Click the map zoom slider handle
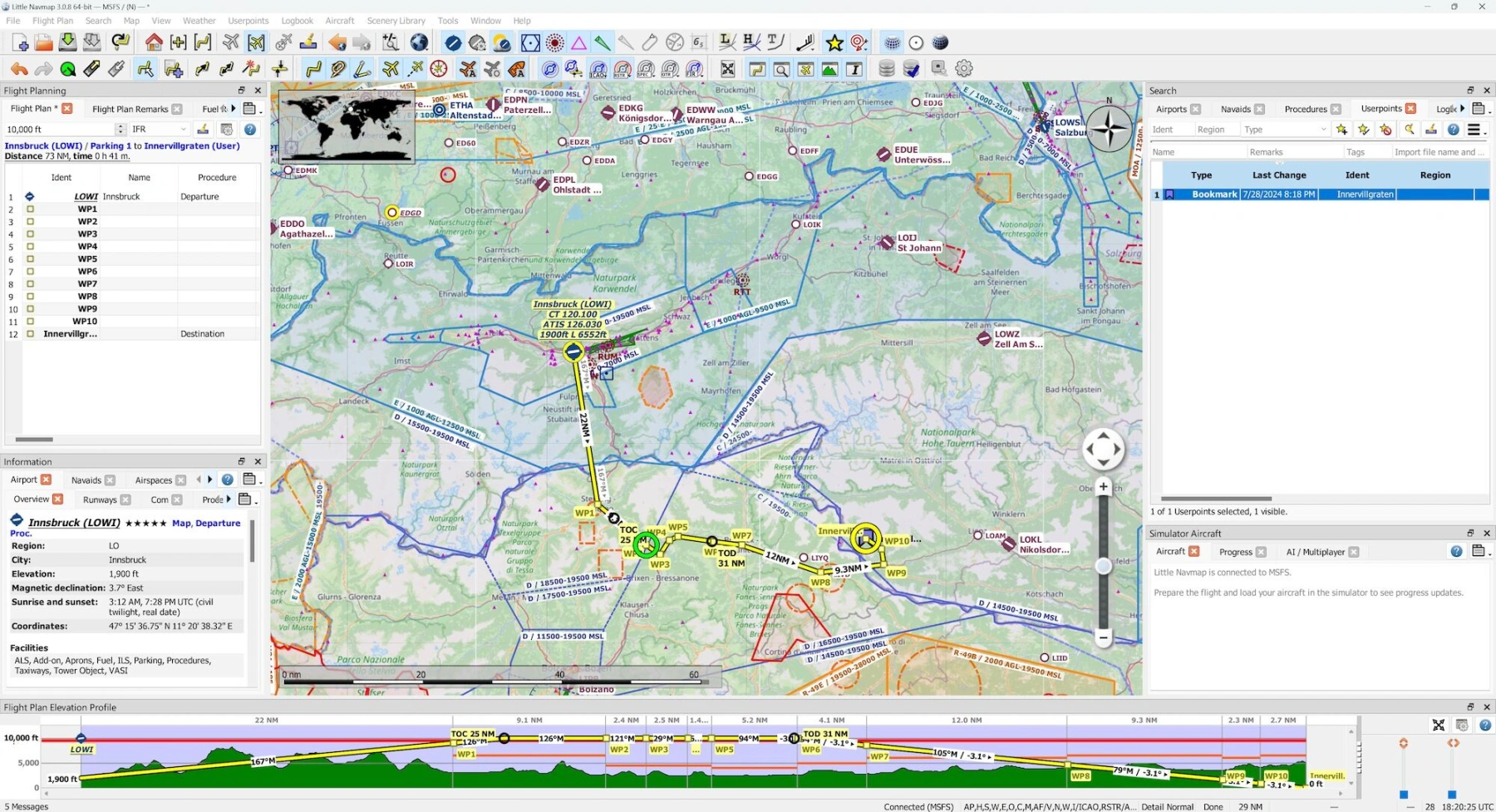 tap(1103, 566)
